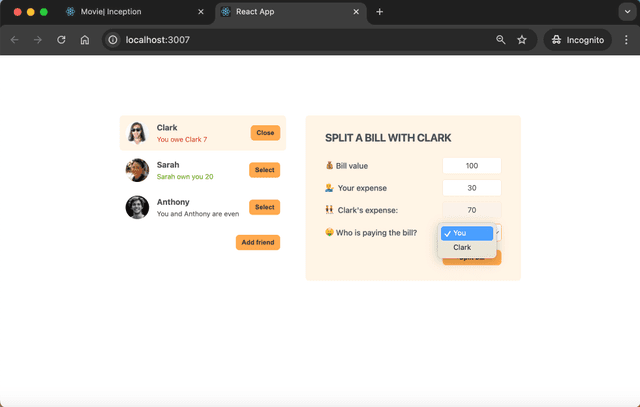Click Clark's avatar picture
Viewport: 640px width, 407px height.
click(x=137, y=133)
